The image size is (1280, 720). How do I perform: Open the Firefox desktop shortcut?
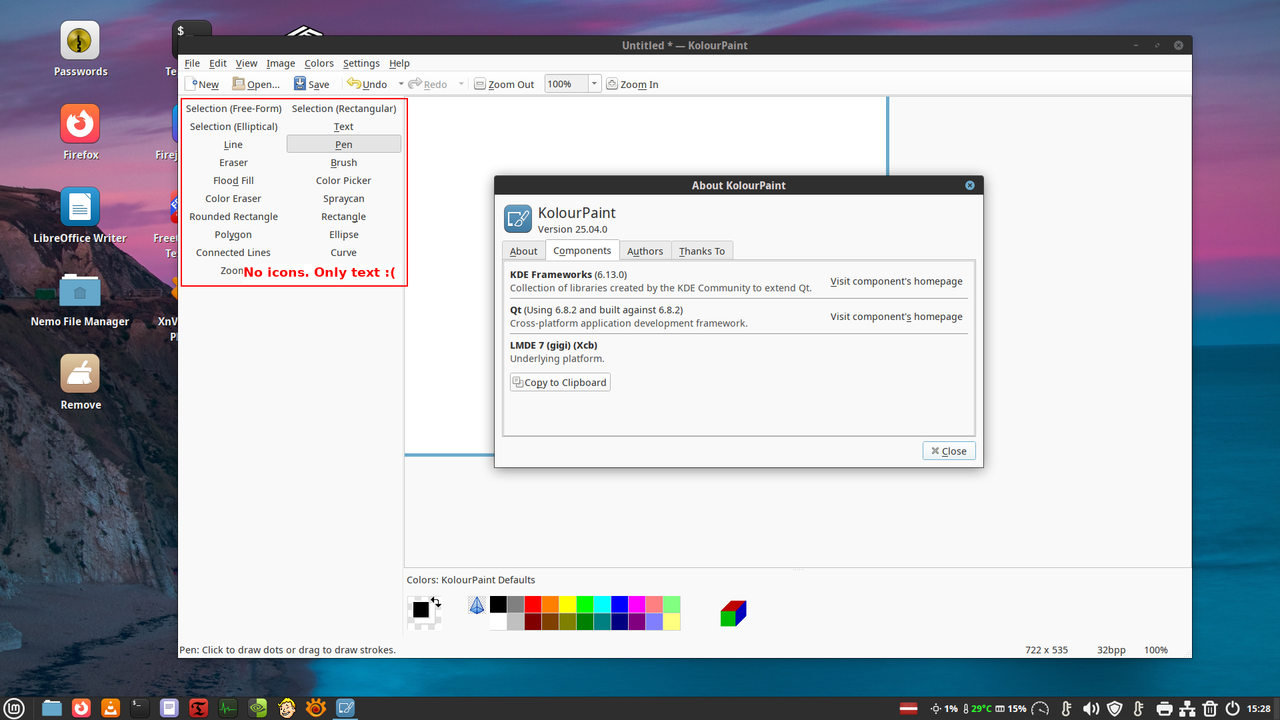point(80,132)
